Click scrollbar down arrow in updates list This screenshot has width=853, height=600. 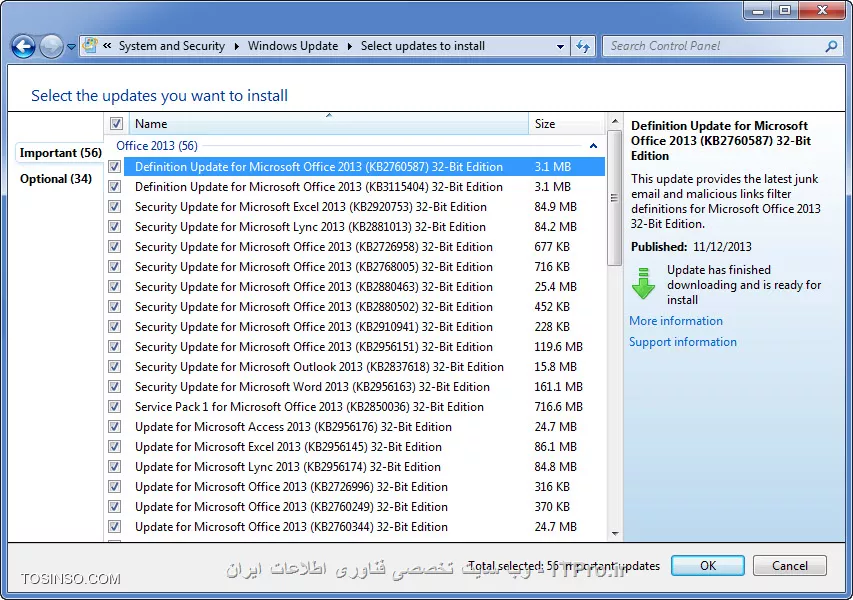(615, 534)
